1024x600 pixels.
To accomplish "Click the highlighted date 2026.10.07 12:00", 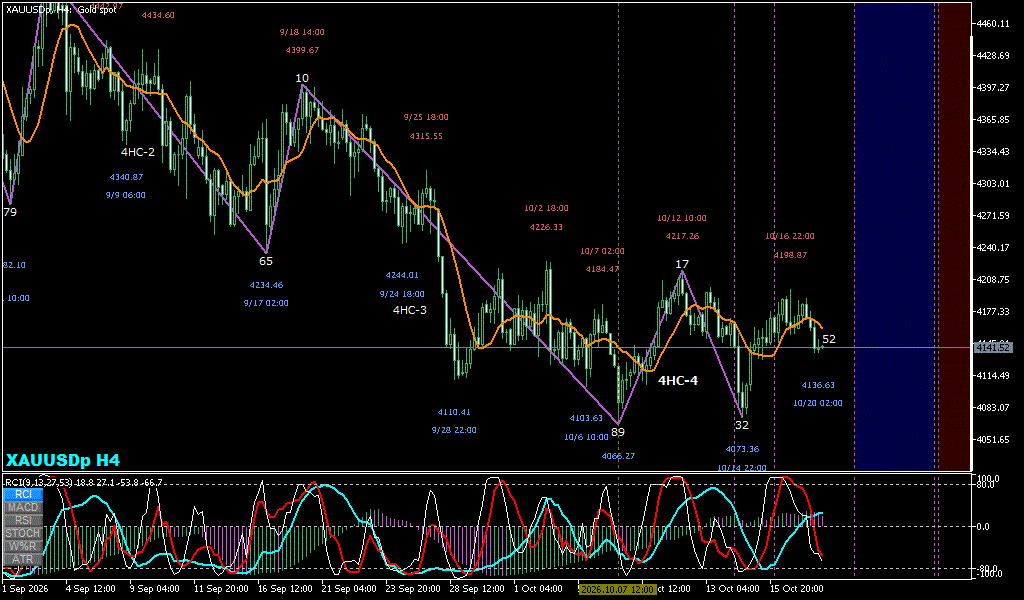I will click(x=617, y=589).
